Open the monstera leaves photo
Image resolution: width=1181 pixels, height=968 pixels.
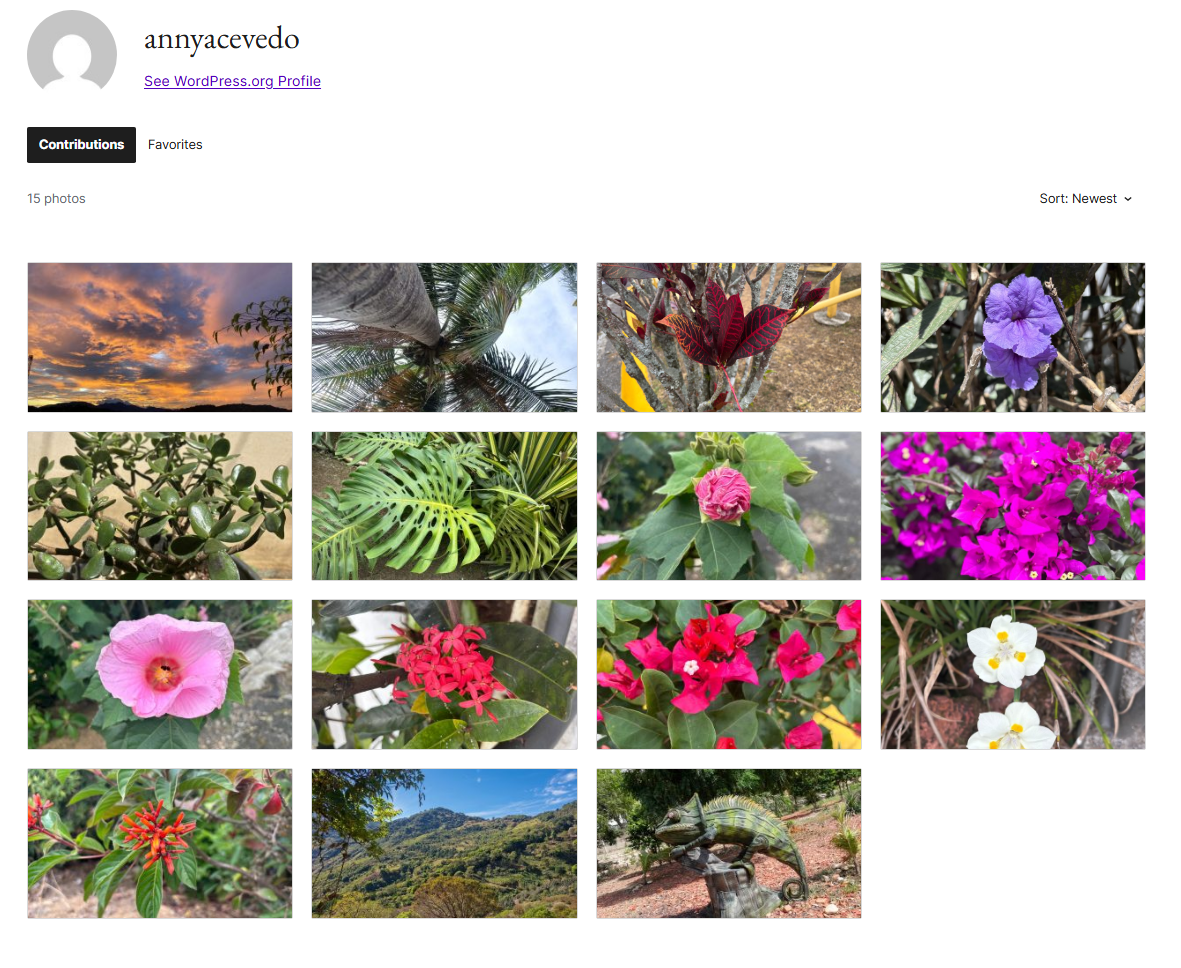pyautogui.click(x=444, y=505)
